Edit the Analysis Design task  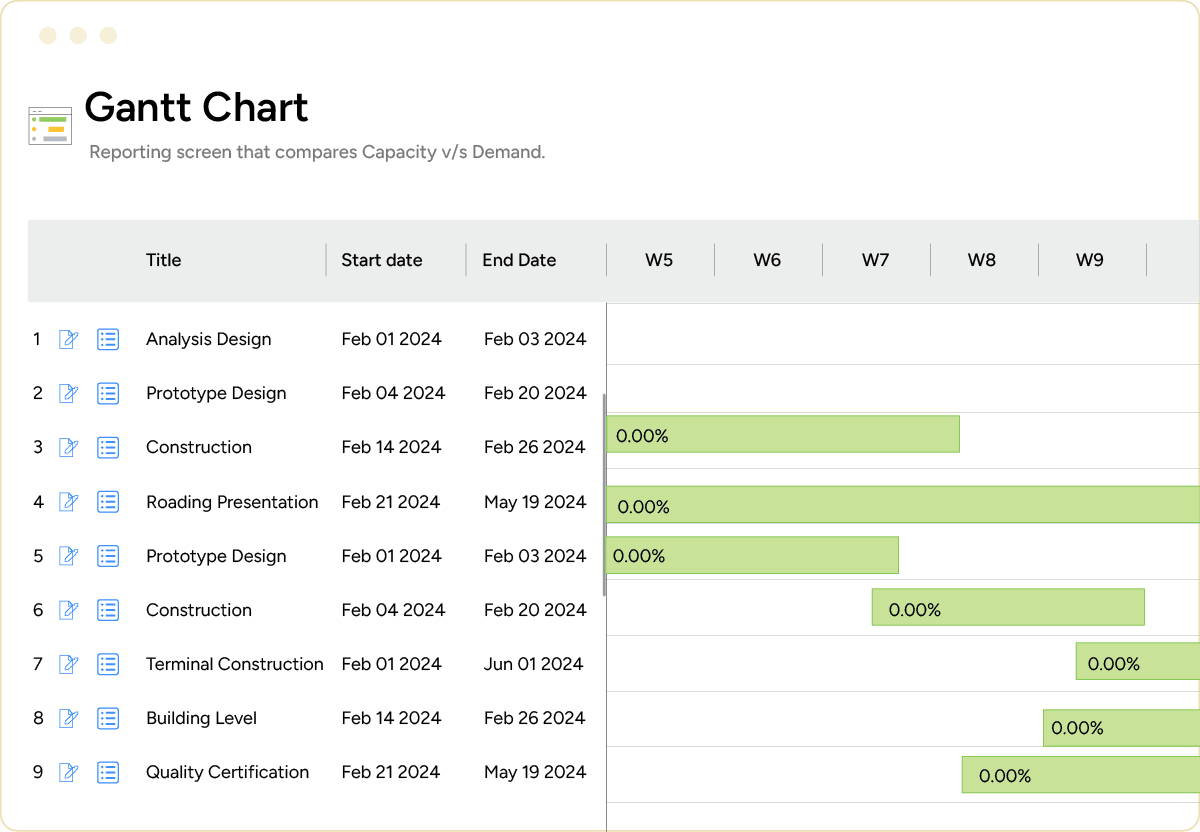coord(67,339)
